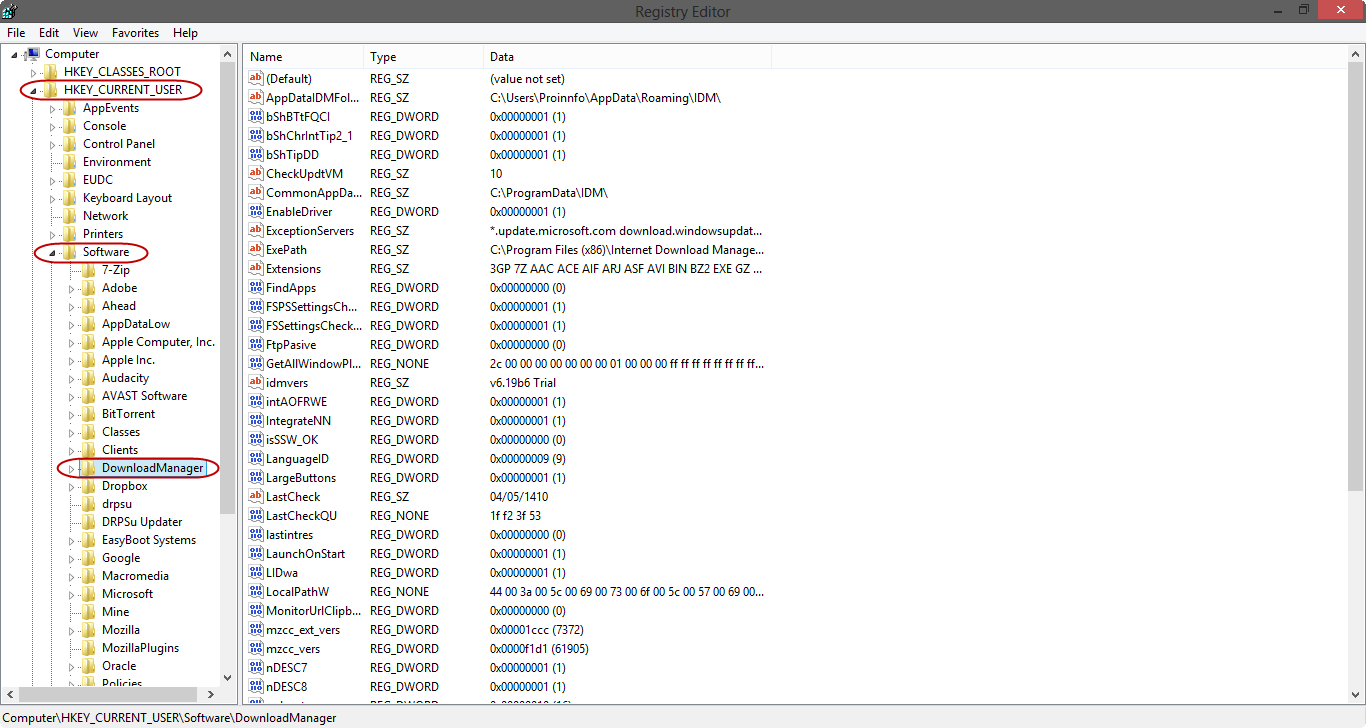
Task: Select the EasyBoot Systems key
Action: [x=149, y=540]
